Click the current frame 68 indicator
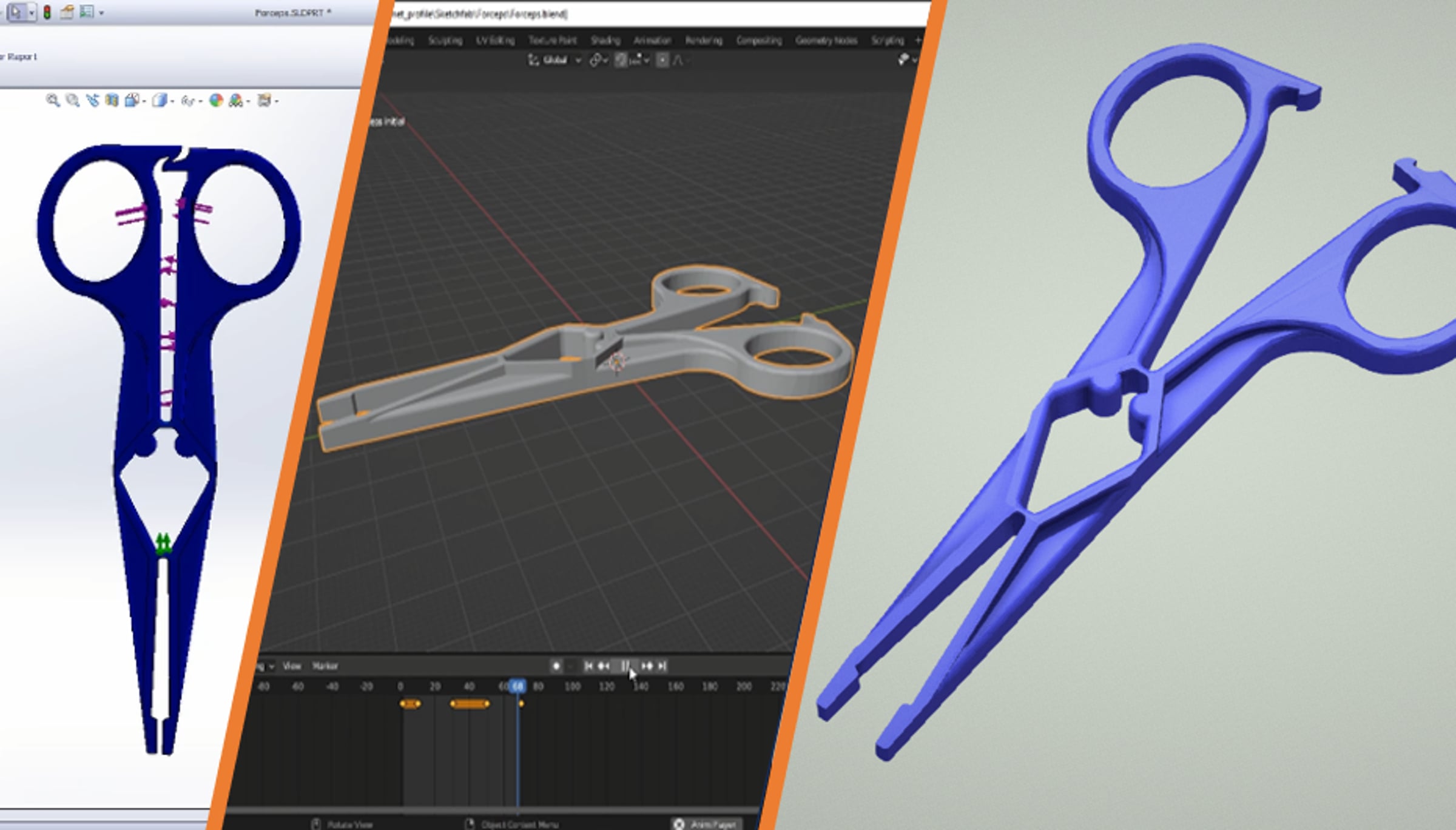The height and width of the screenshot is (830, 1456). pyautogui.click(x=517, y=686)
